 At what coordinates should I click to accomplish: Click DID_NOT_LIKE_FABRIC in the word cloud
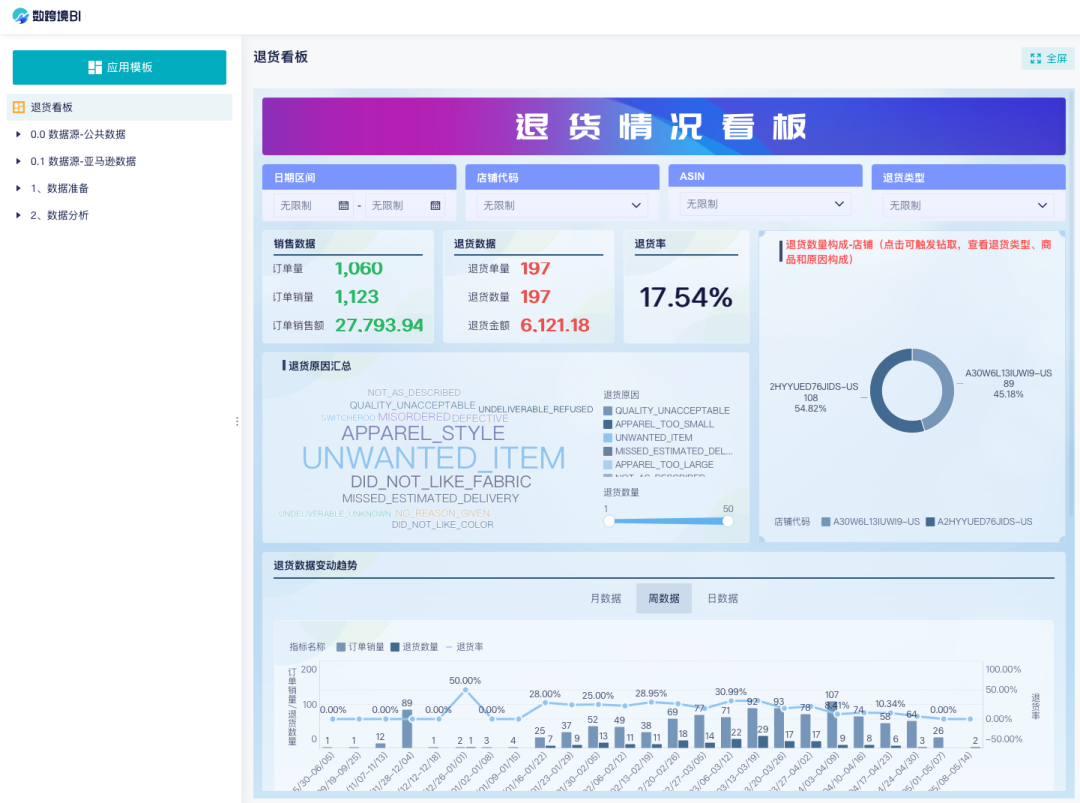pyautogui.click(x=441, y=481)
